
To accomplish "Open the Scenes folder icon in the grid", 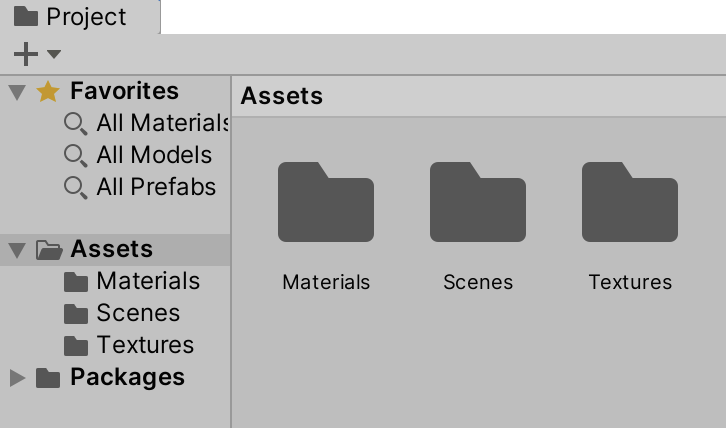I will pos(477,203).
